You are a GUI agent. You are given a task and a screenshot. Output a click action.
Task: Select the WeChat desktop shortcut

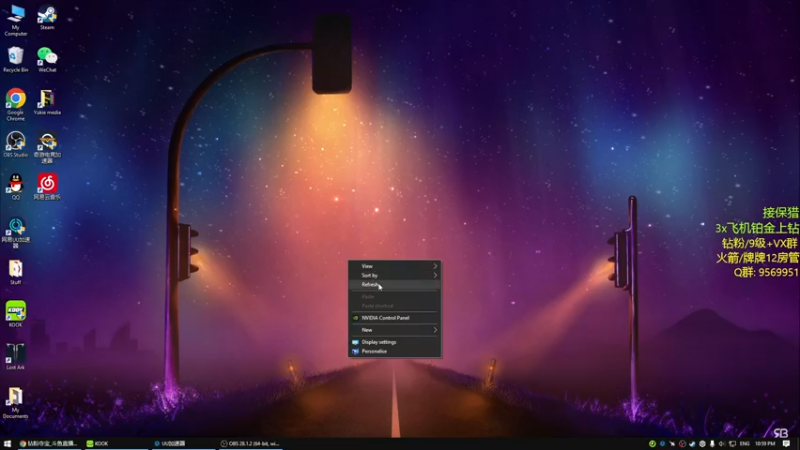[x=47, y=60]
